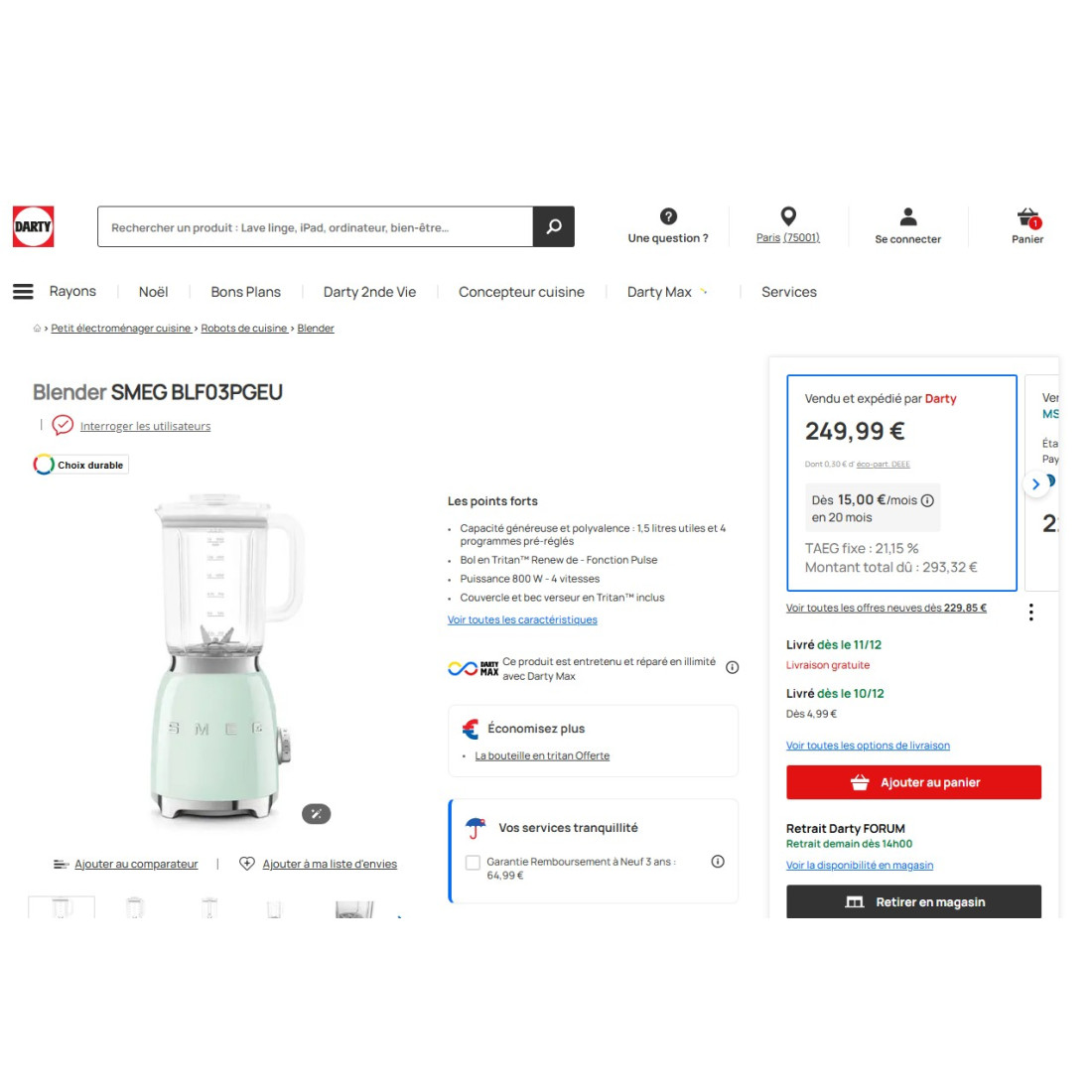Click info icon next to 15,00 €/mois
The height and width of the screenshot is (1092, 1092).
pyautogui.click(x=927, y=500)
